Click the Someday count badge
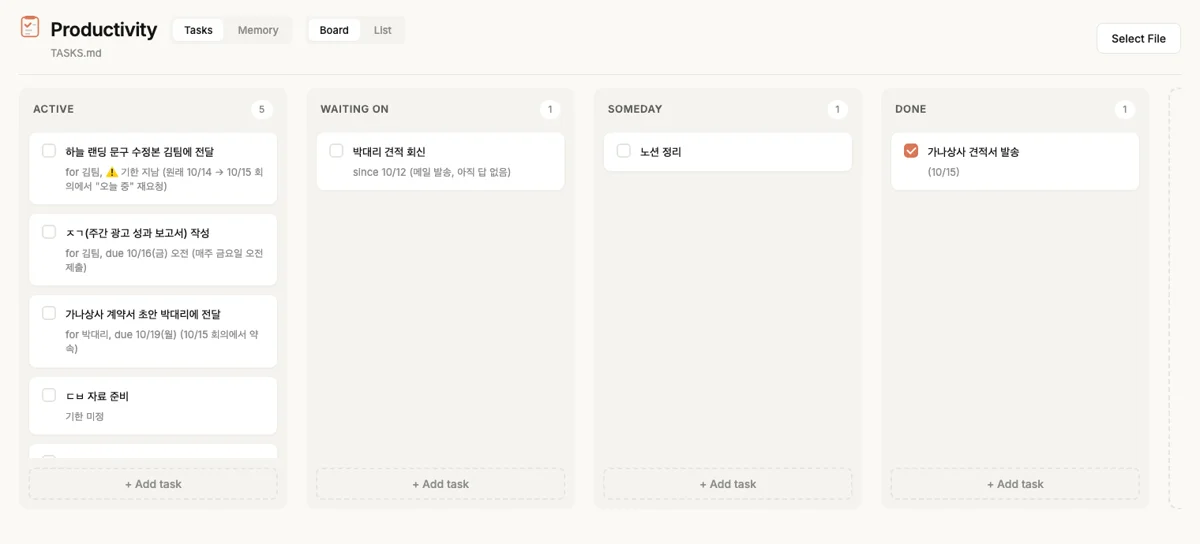Image resolution: width=1200 pixels, height=544 pixels. (837, 109)
